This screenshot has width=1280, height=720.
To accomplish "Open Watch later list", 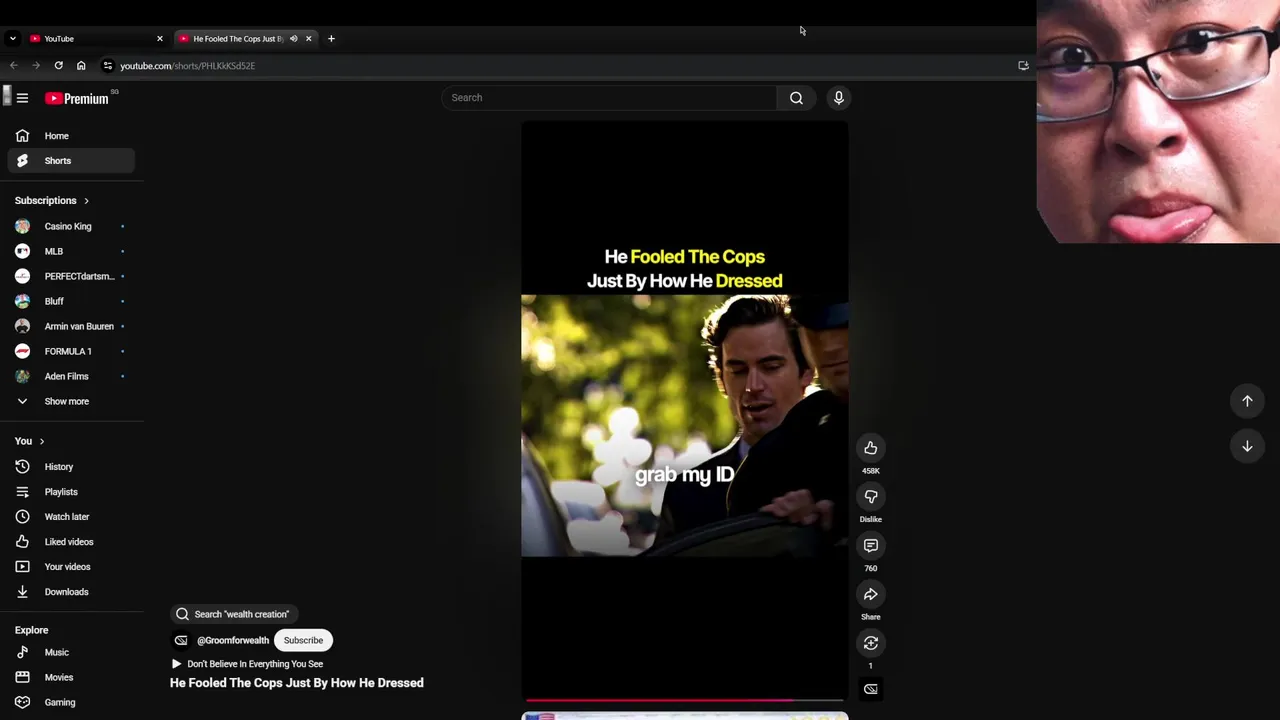I will [71, 517].
